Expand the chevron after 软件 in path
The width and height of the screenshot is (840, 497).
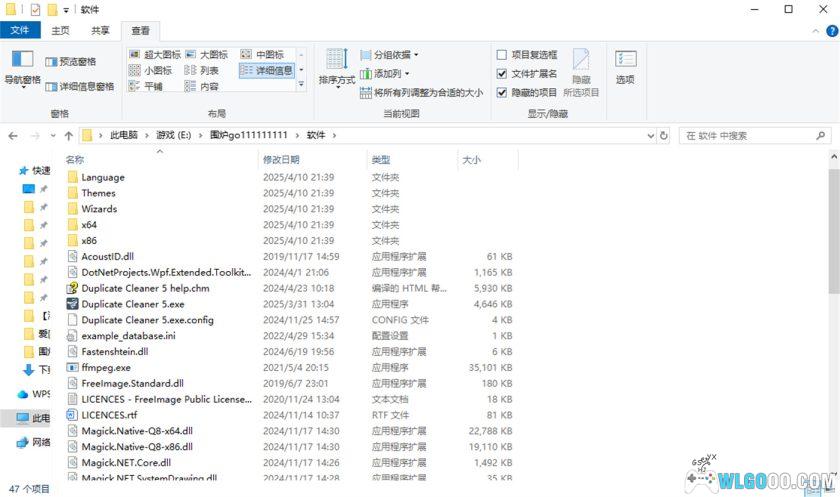pos(334,135)
